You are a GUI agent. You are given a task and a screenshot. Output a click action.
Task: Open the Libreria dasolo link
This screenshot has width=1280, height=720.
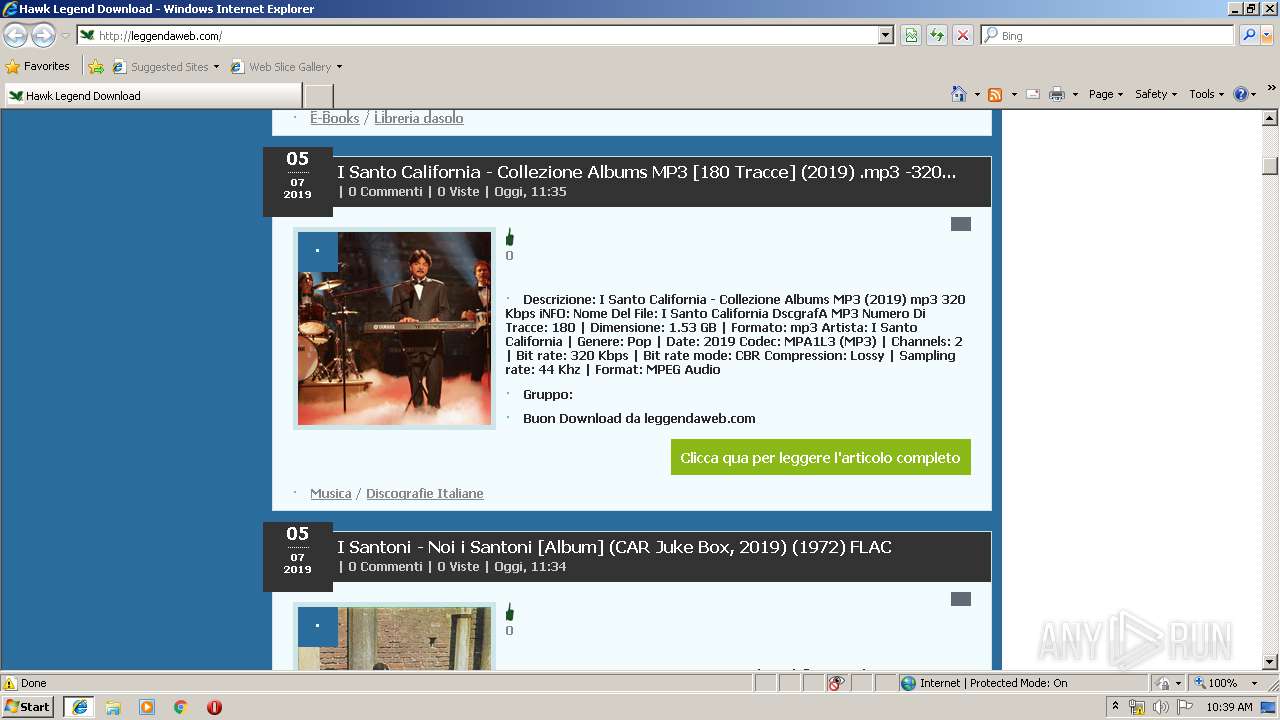[419, 118]
